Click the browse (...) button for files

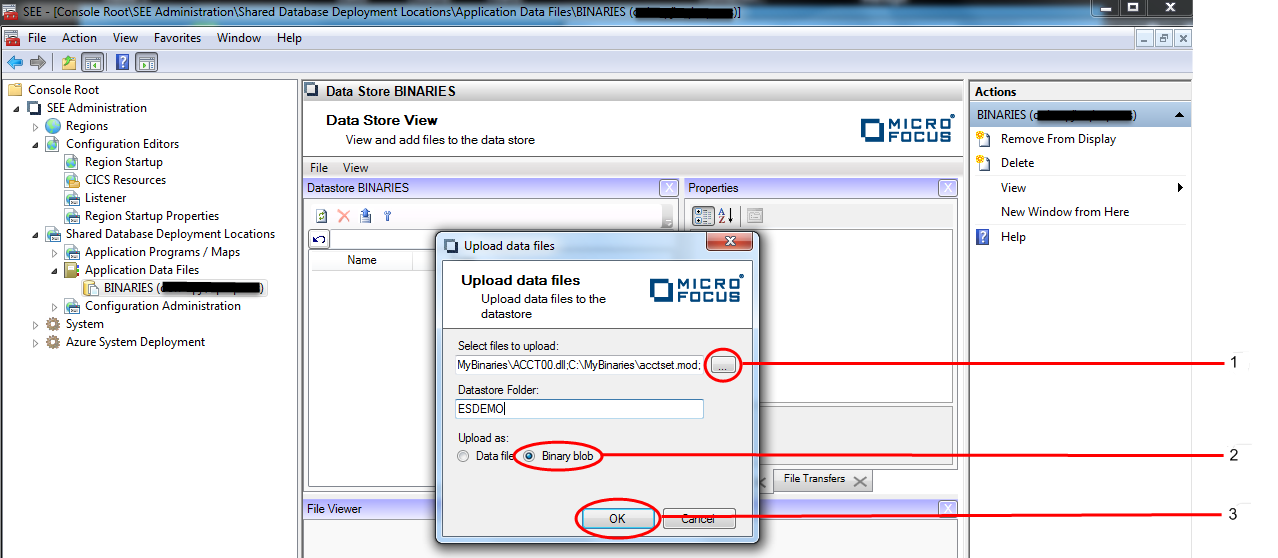pyautogui.click(x=724, y=365)
